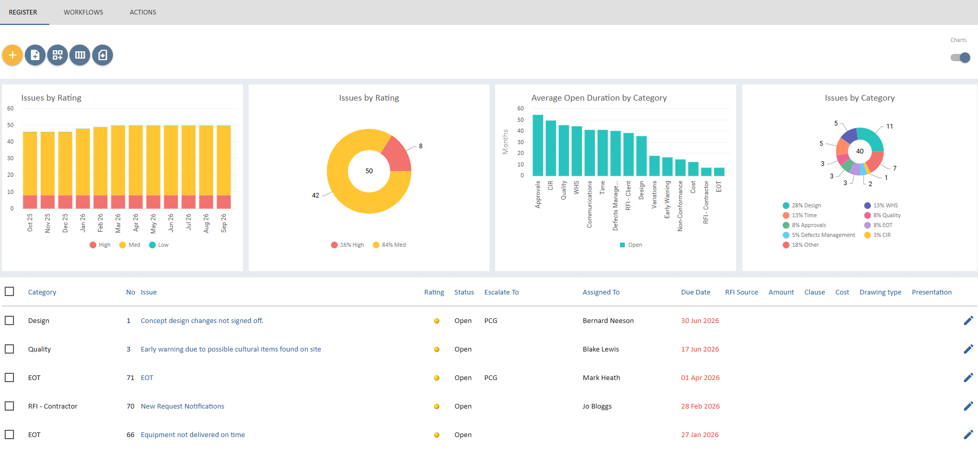Open the columns layout icon
The height and width of the screenshot is (449, 978).
(x=80, y=56)
